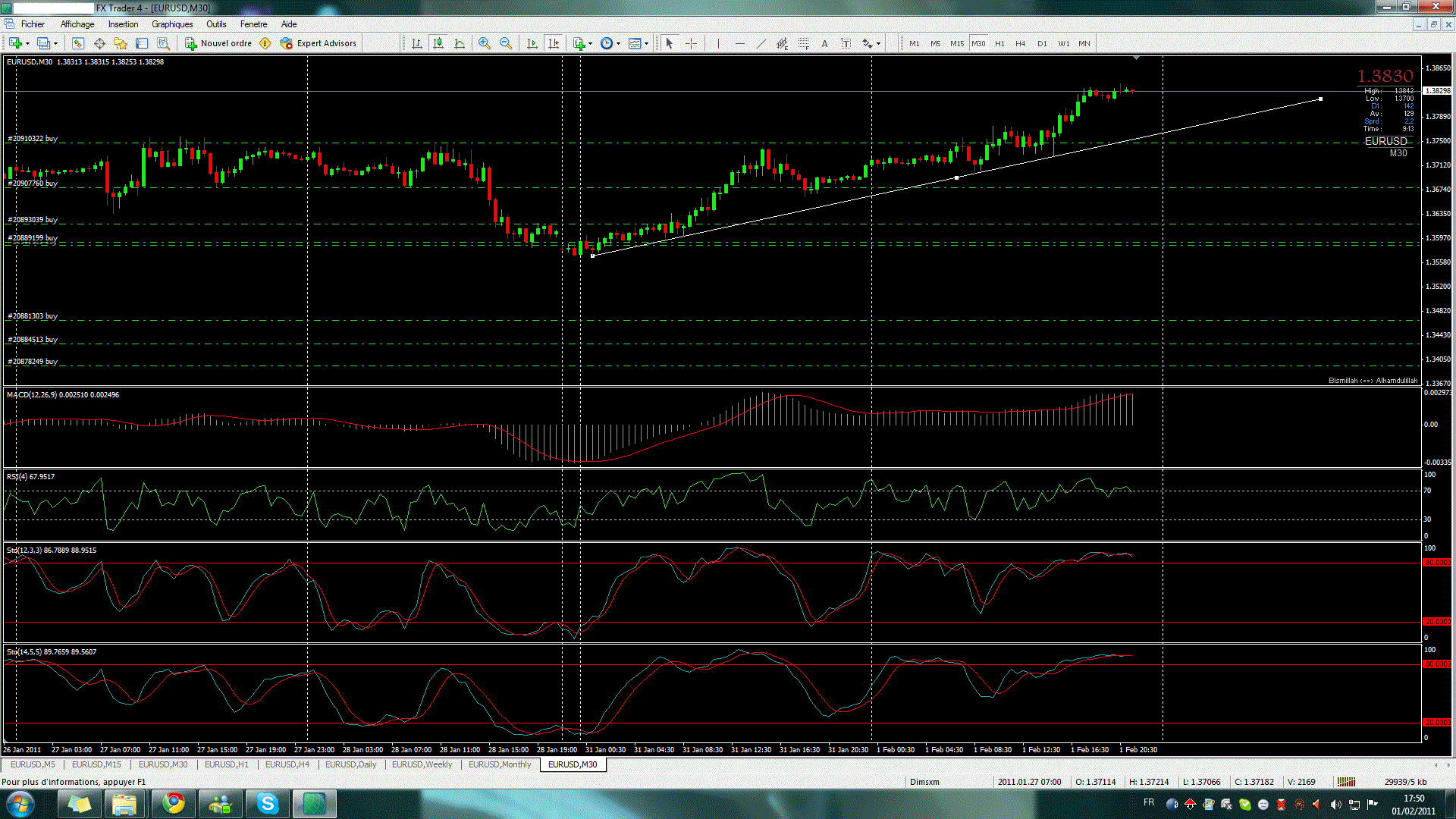The image size is (1456, 819).
Task: Click the zoom out magnifier icon
Action: 505,43
